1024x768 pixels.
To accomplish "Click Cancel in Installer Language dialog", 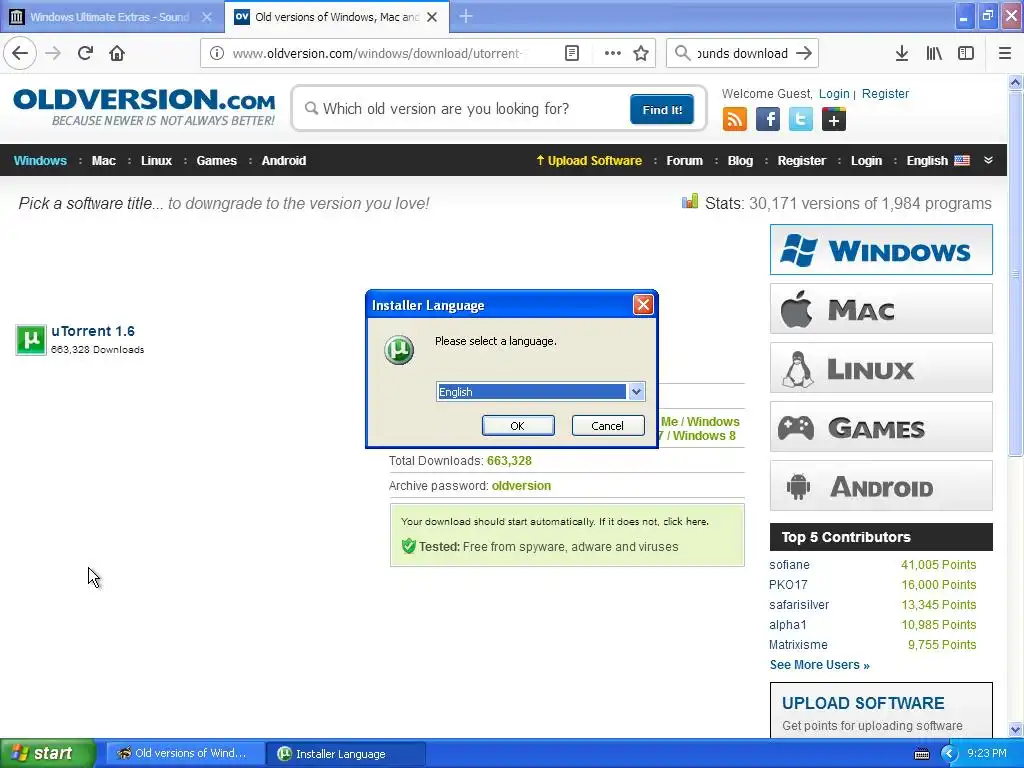I will [x=607, y=426].
